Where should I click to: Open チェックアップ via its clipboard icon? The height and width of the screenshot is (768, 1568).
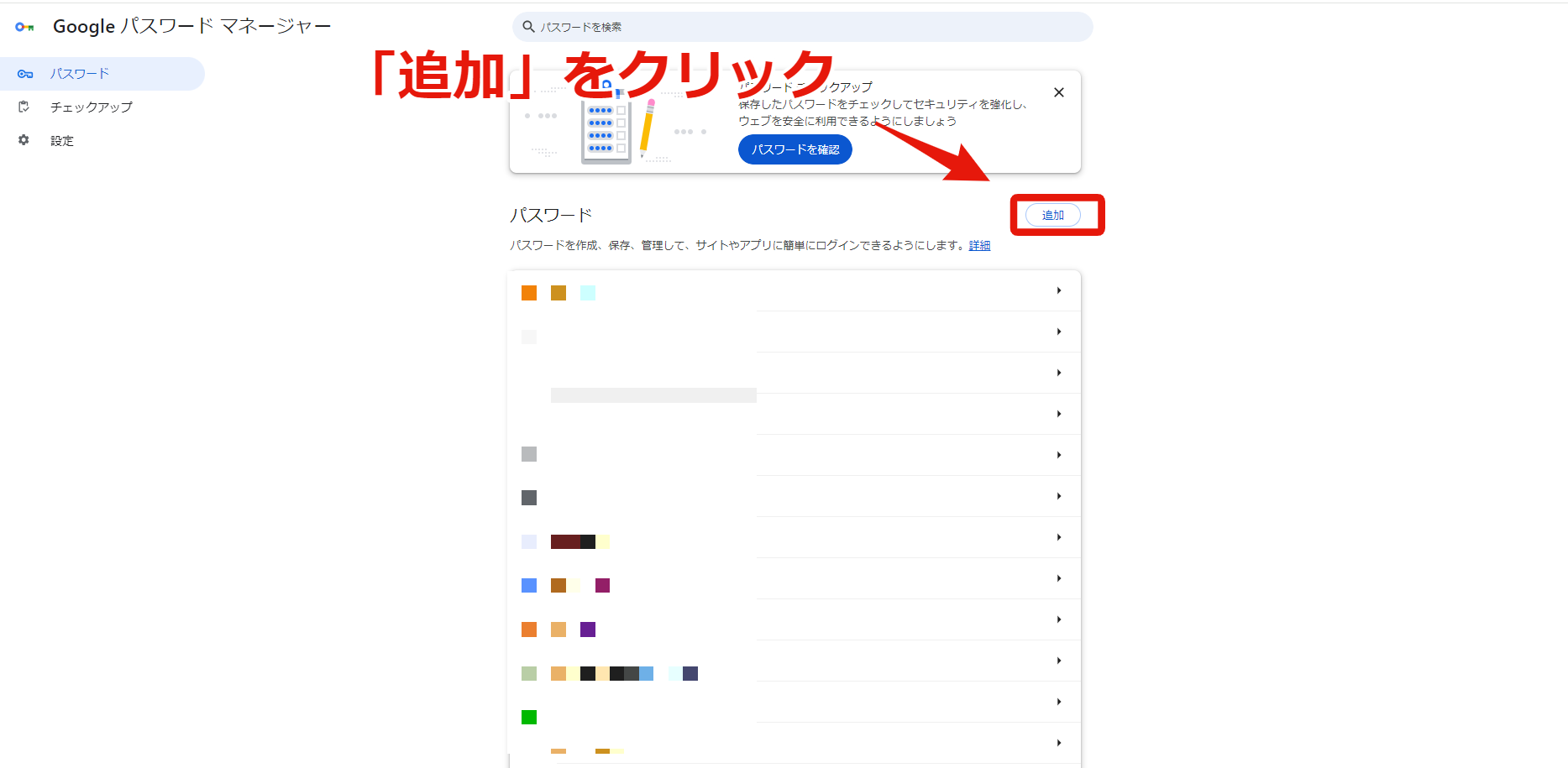click(24, 107)
